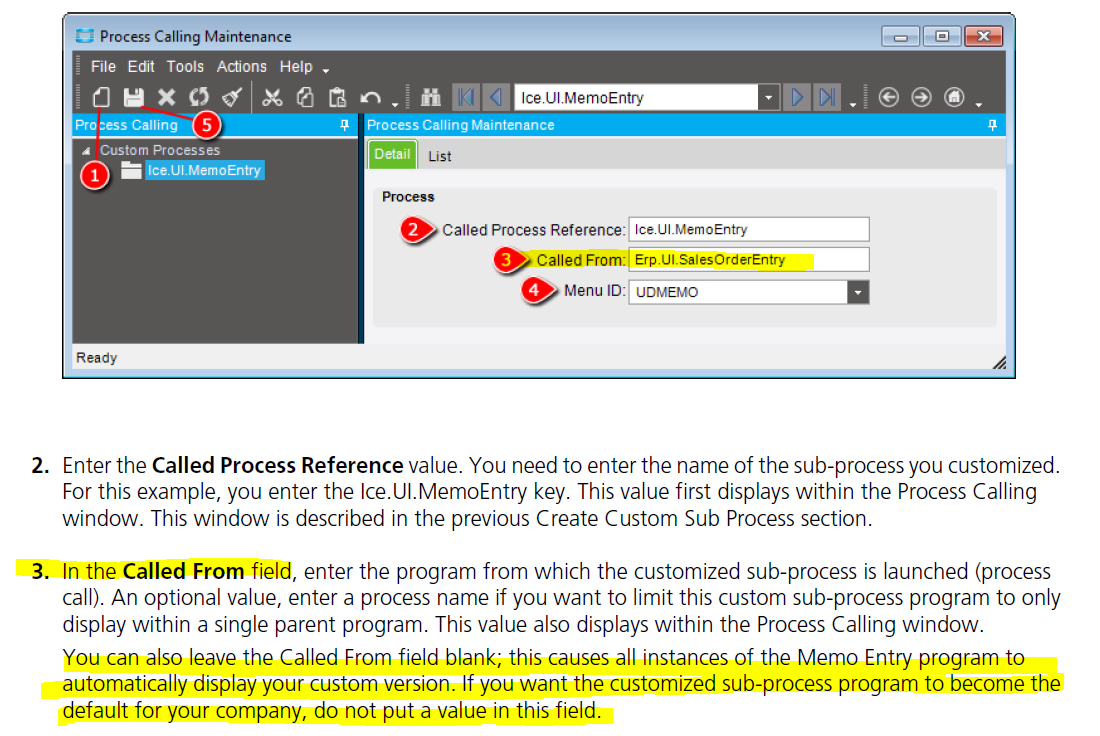Click the window resize grip corner
The image size is (1100, 736).
tap(999, 362)
